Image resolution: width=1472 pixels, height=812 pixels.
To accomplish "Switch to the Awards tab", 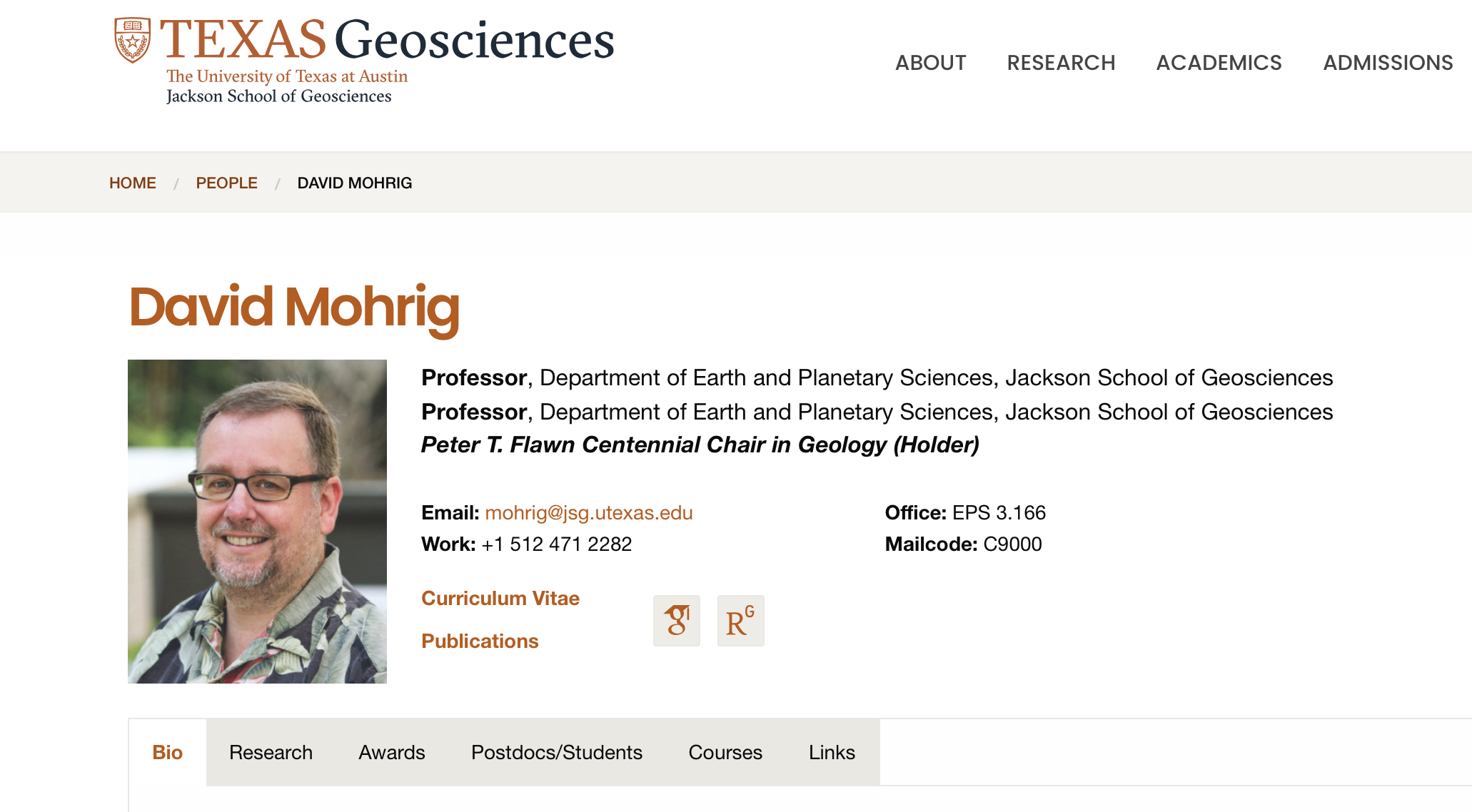I will pyautogui.click(x=391, y=752).
